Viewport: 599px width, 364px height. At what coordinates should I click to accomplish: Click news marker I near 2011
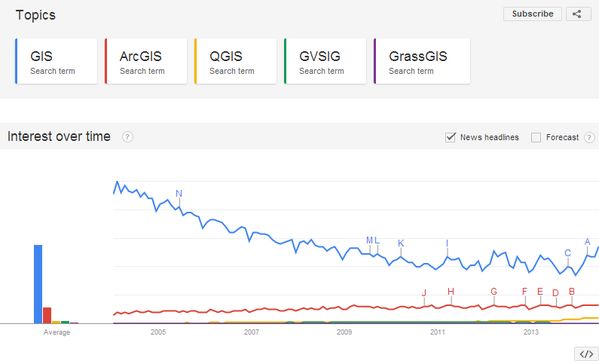coord(447,243)
